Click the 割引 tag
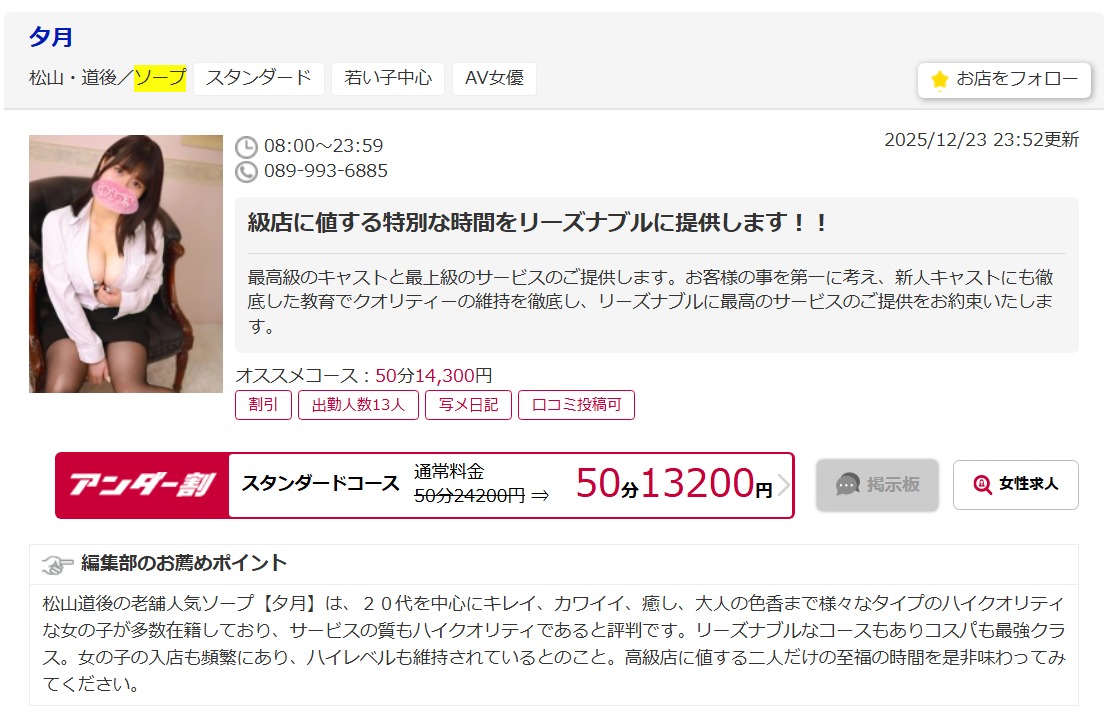 coord(263,405)
